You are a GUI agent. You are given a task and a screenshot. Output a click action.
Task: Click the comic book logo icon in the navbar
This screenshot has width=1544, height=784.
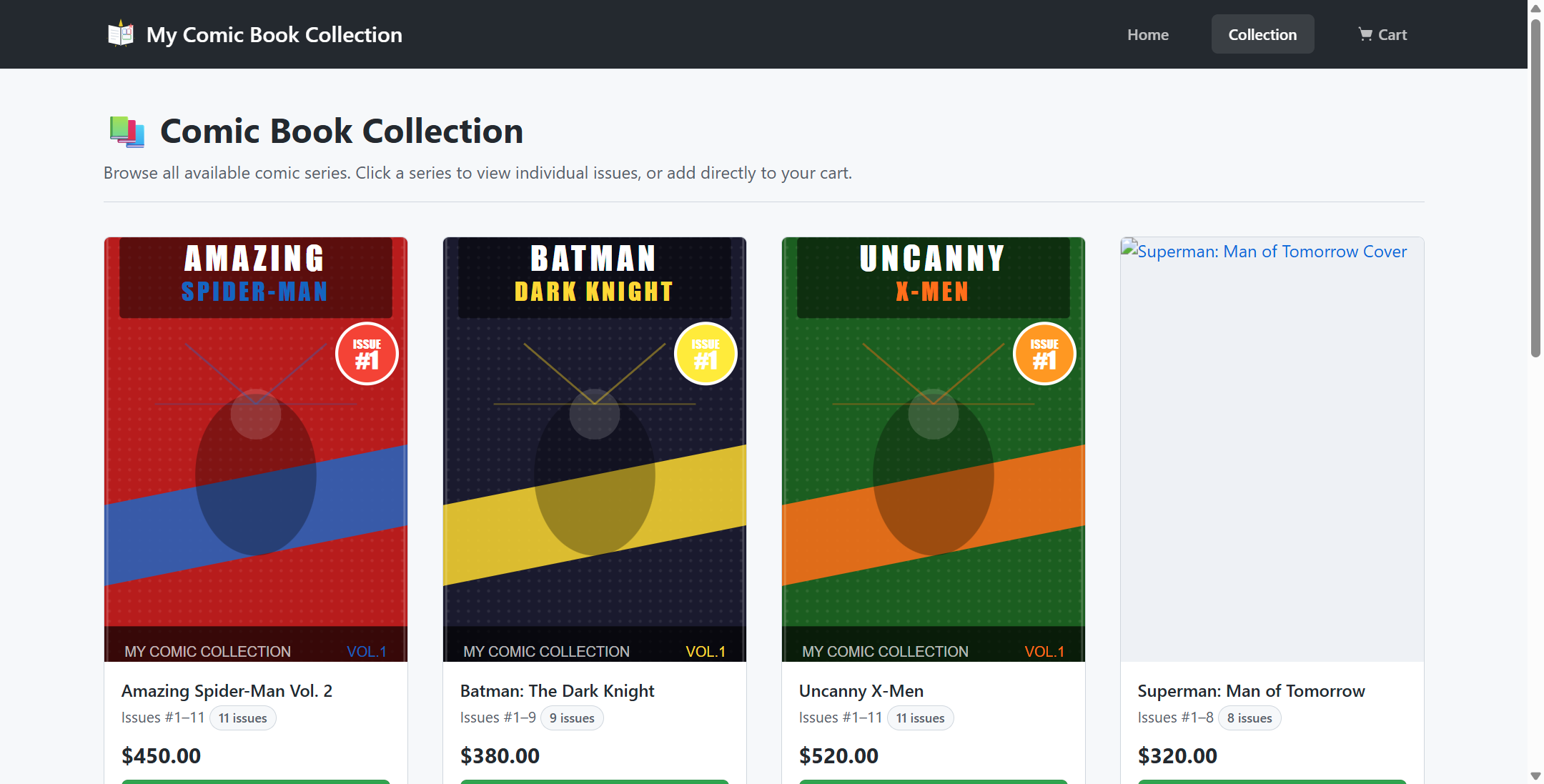click(121, 34)
